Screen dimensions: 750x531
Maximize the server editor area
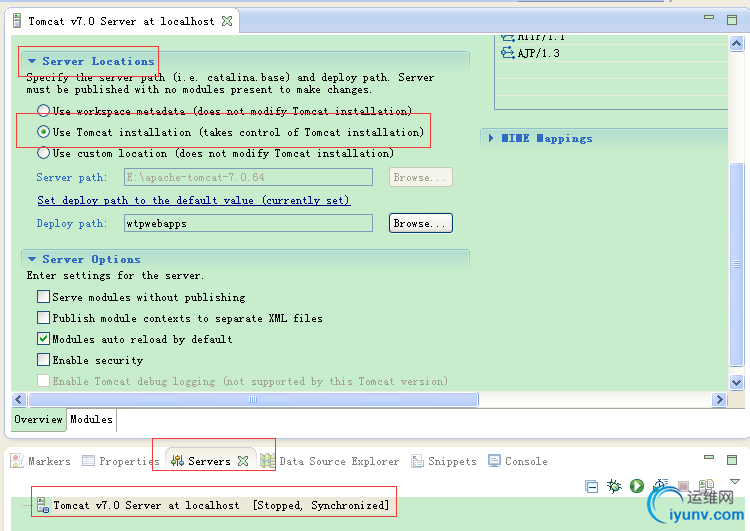tap(732, 20)
